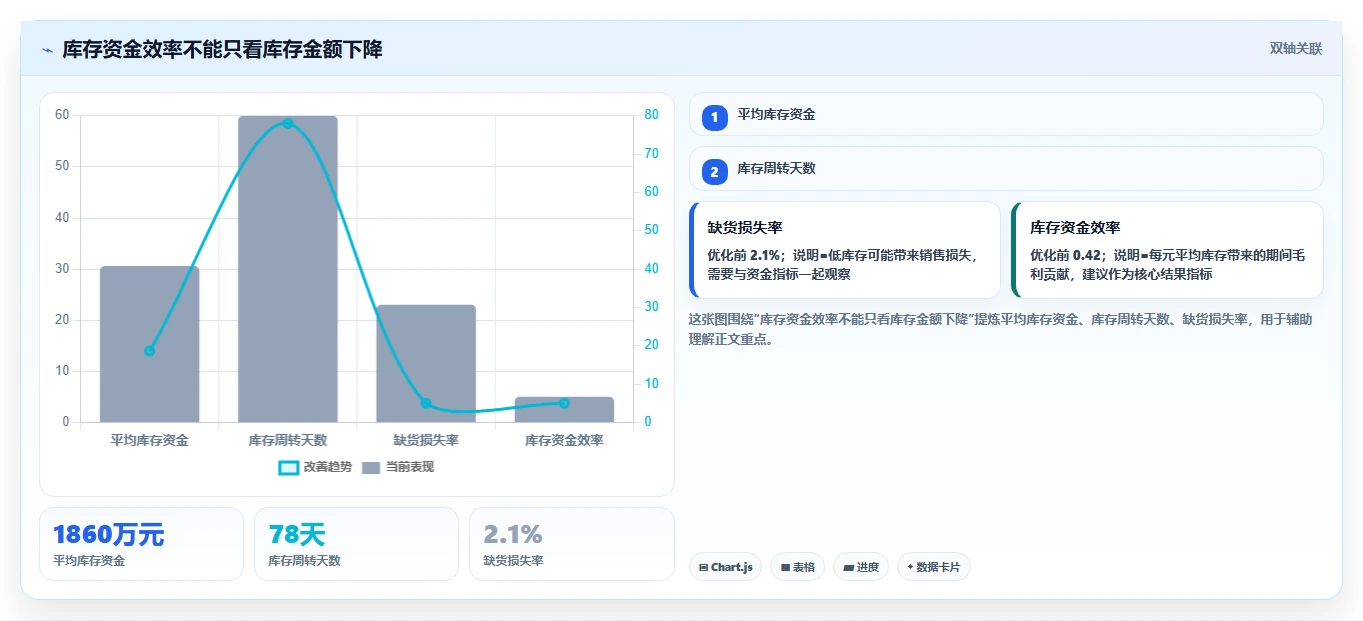Click the trend line point at 缺货损失率
1363x621 pixels.
point(426,403)
